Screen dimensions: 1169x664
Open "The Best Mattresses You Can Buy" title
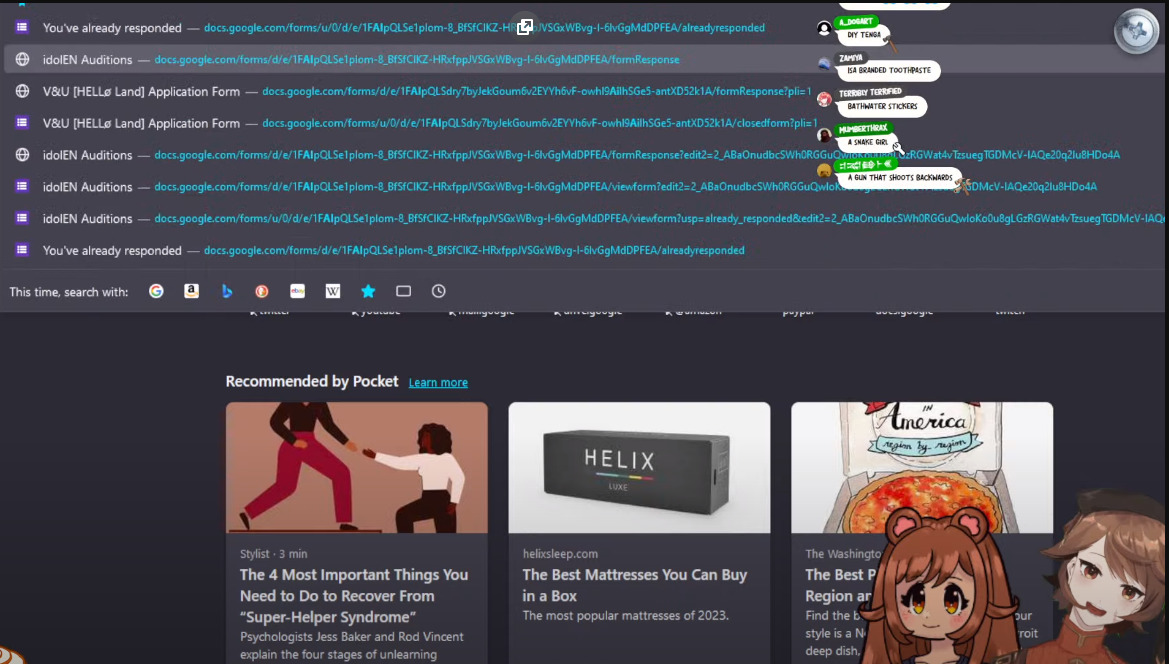pyautogui.click(x=634, y=585)
